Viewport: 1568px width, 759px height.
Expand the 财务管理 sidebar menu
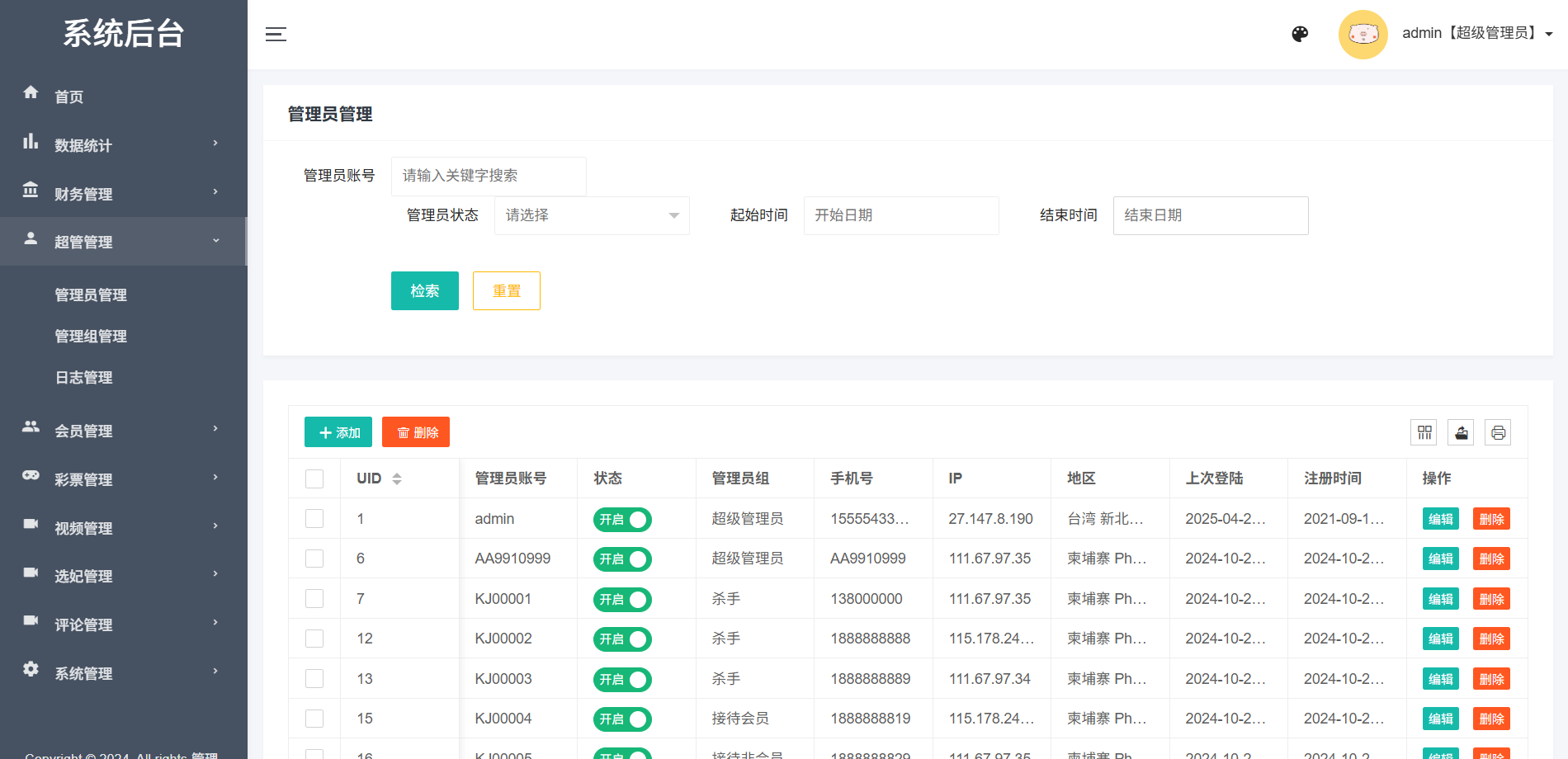point(124,193)
